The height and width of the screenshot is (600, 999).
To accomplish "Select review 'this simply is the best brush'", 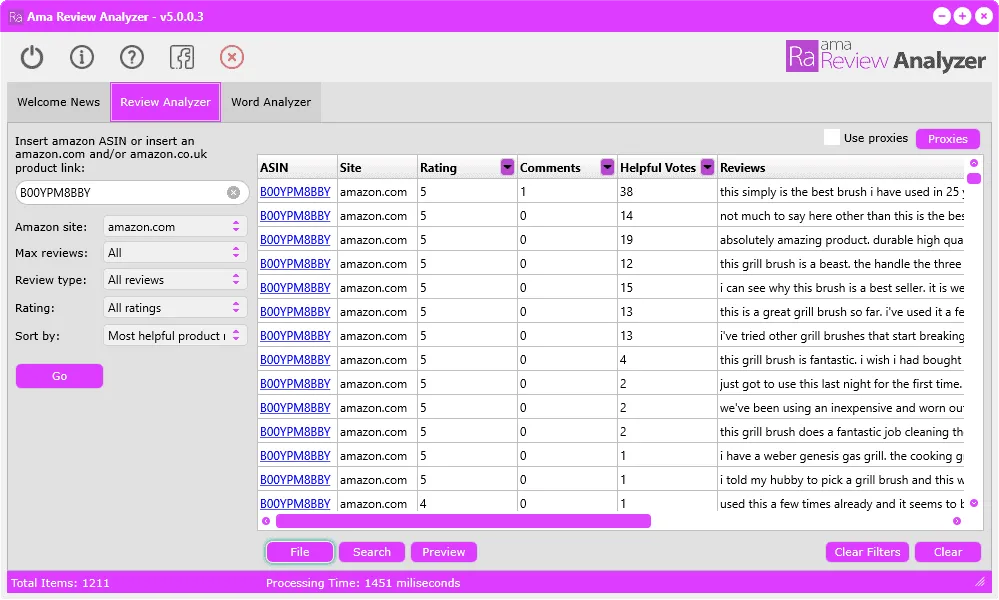I will (841, 192).
